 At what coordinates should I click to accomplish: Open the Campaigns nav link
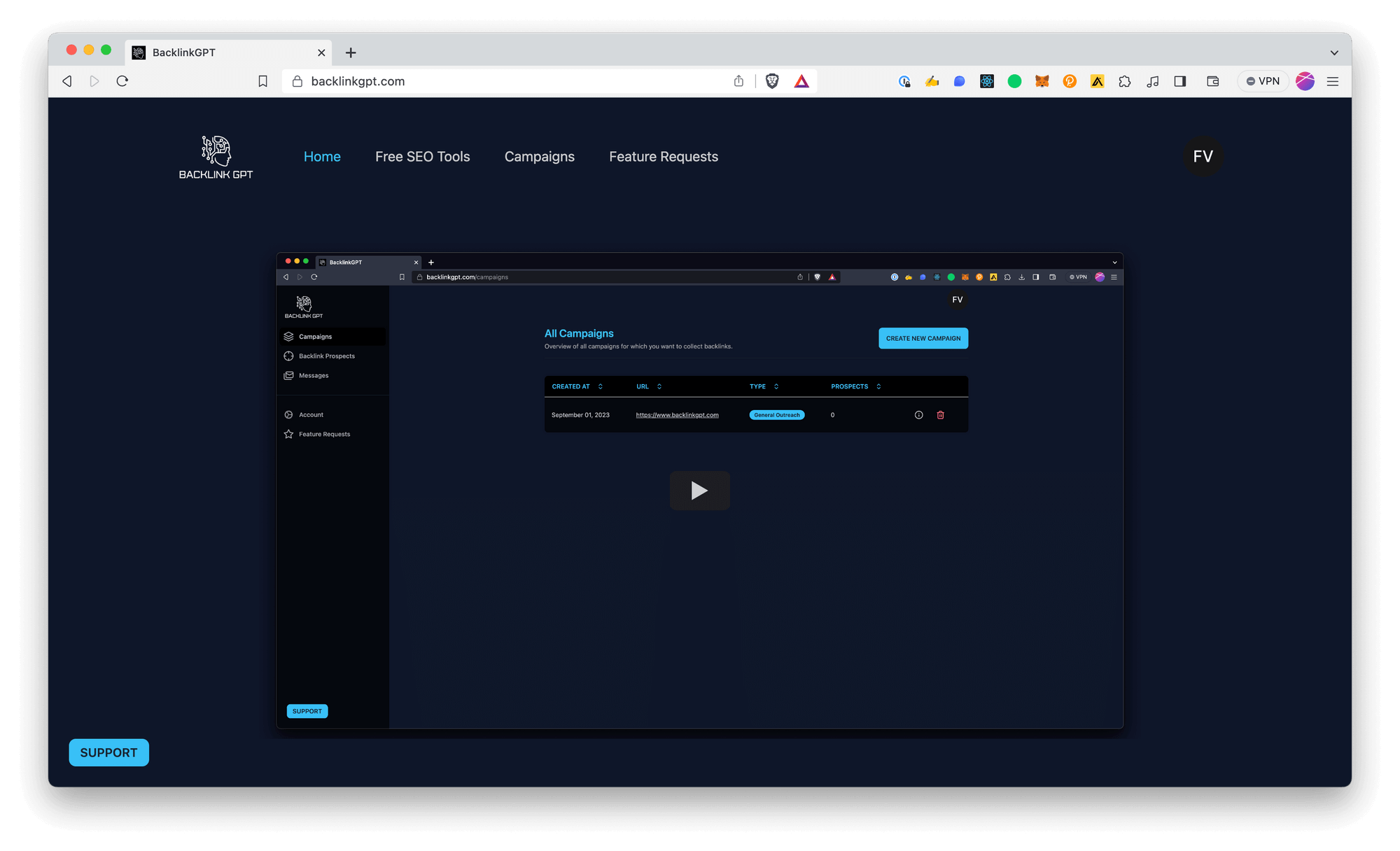(x=540, y=157)
